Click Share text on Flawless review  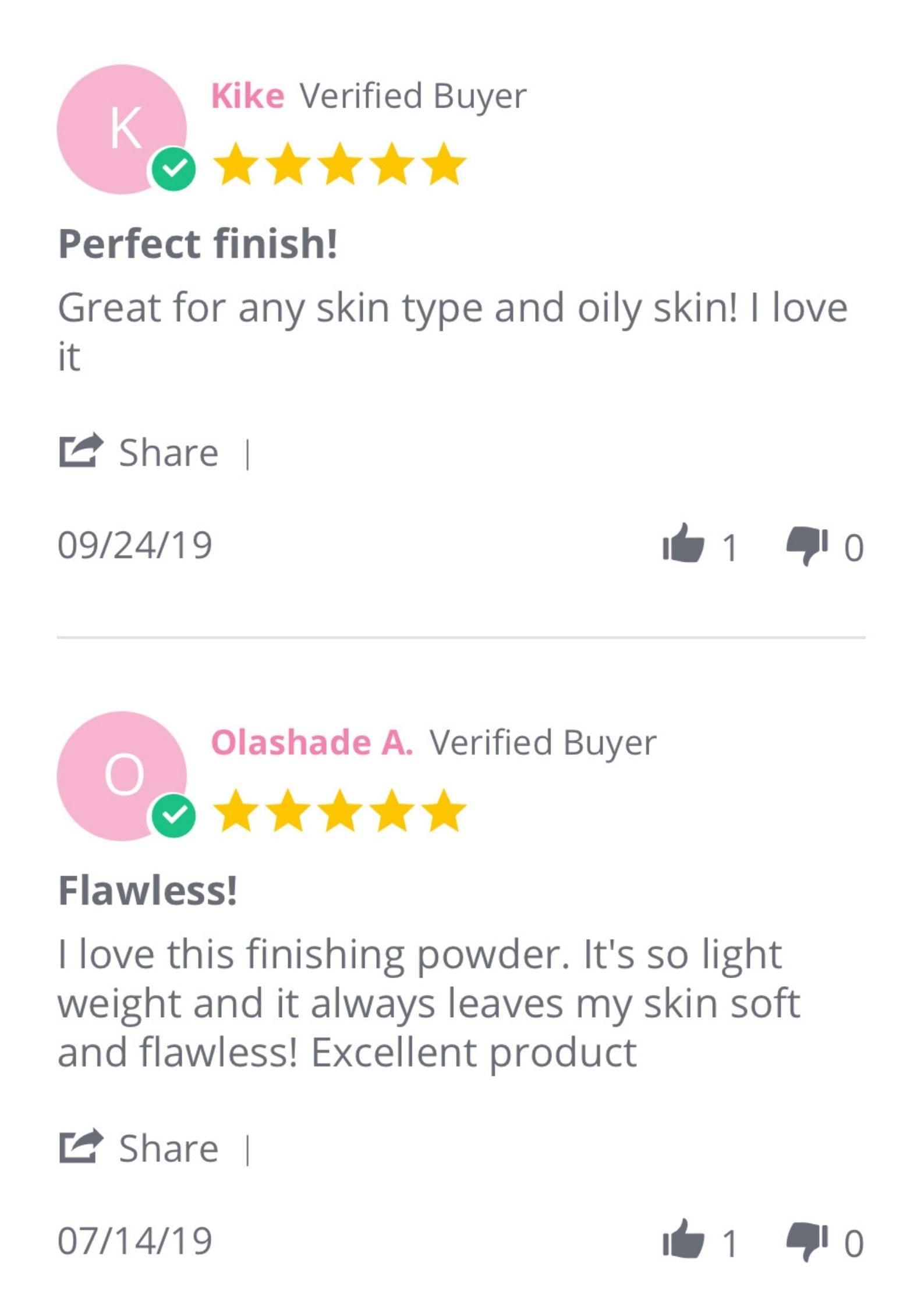point(169,1149)
